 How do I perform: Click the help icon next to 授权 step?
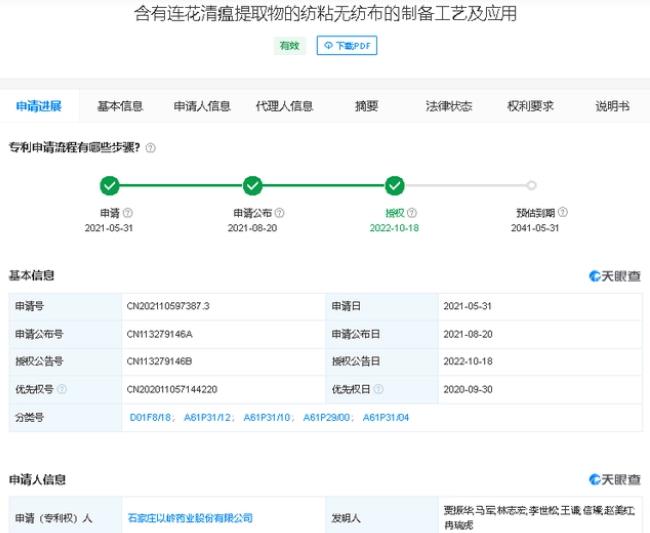click(412, 213)
